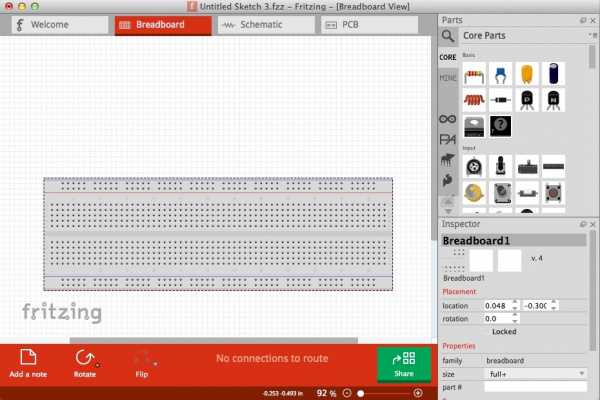Open the Arduino parts bin icon
600x400 pixels.
tap(447, 119)
